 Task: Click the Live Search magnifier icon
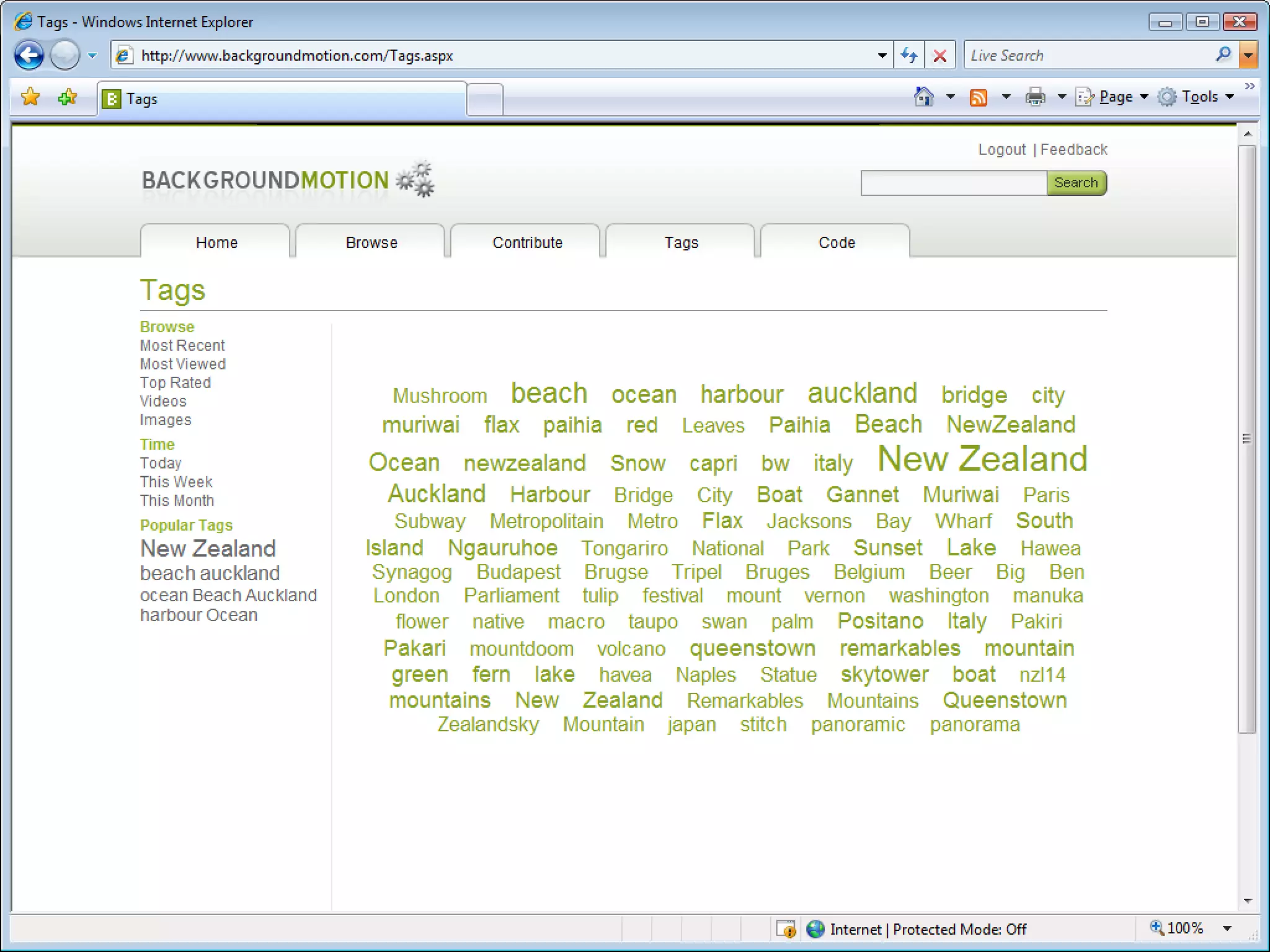[x=1223, y=55]
